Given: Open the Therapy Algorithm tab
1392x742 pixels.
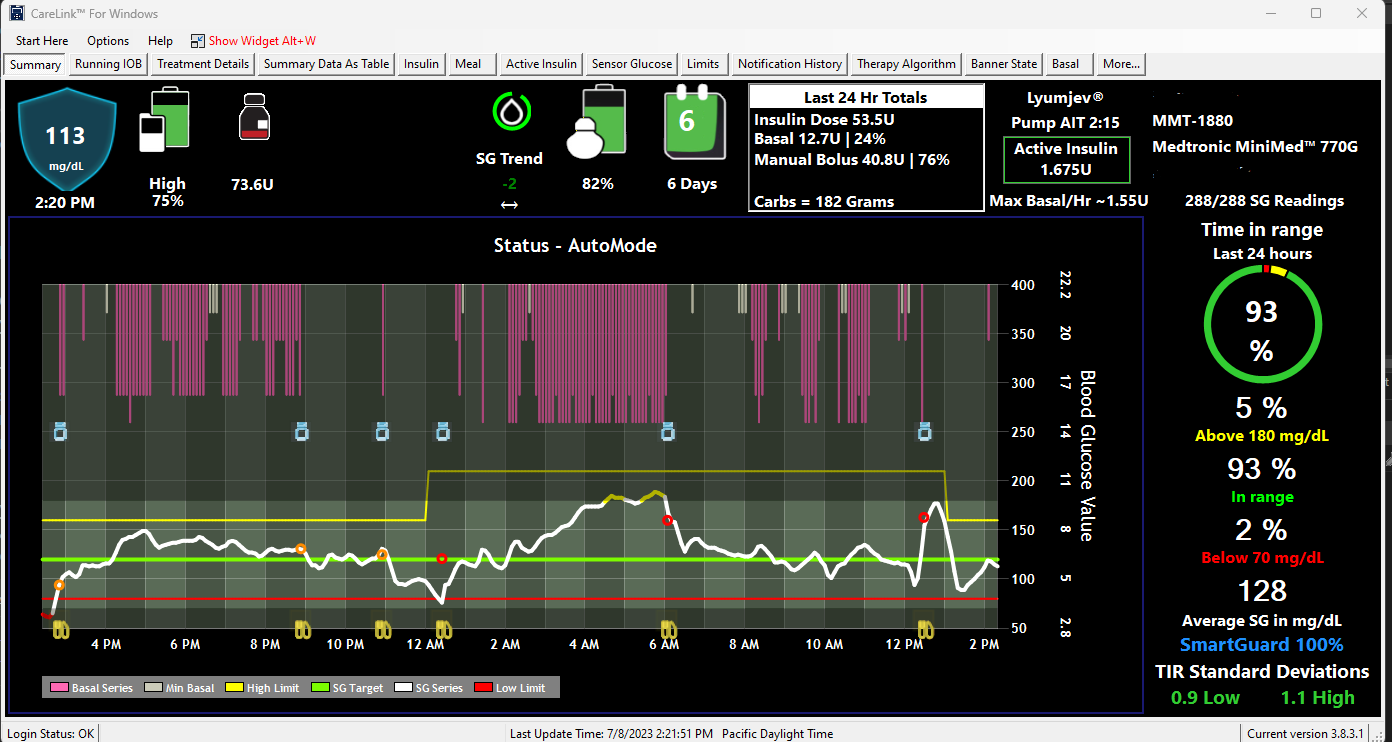Looking at the screenshot, I should click(907, 64).
